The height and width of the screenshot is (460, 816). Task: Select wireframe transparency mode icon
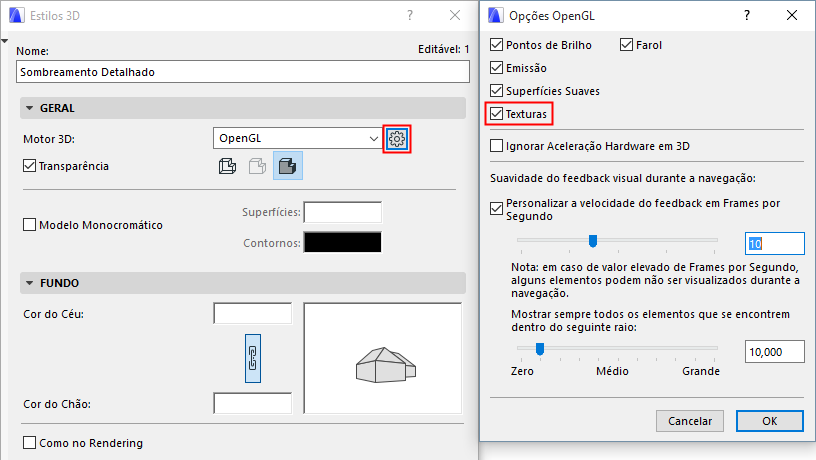tap(227, 166)
